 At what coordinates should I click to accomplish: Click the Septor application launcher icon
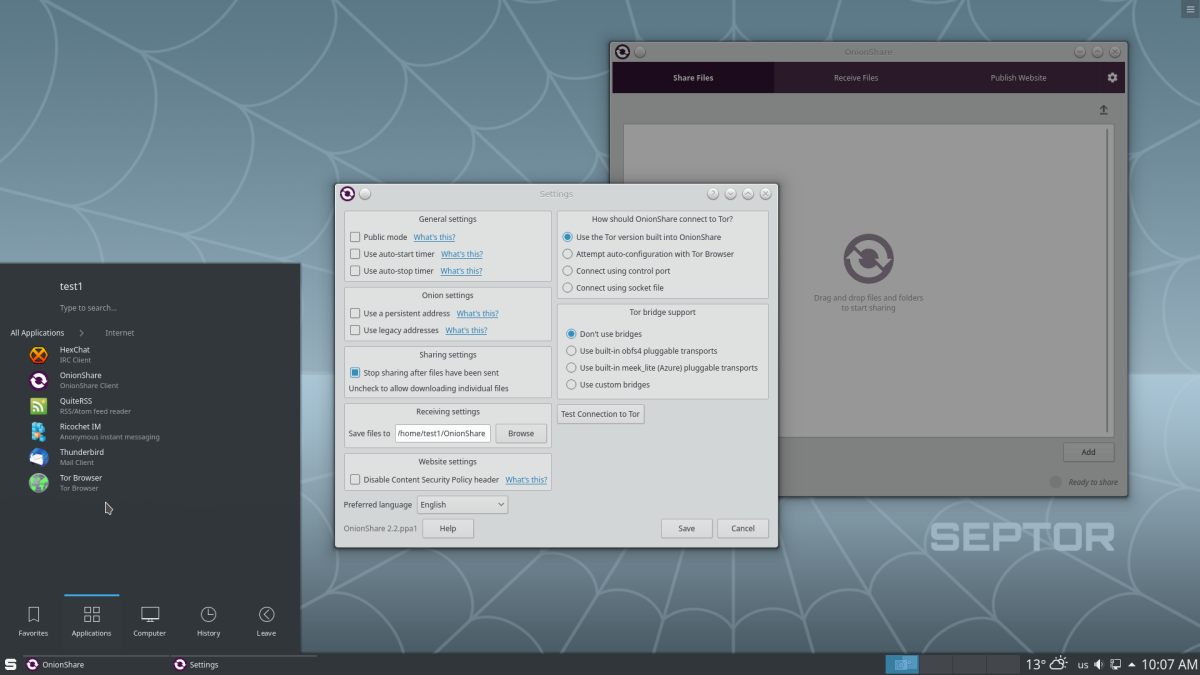(10, 664)
